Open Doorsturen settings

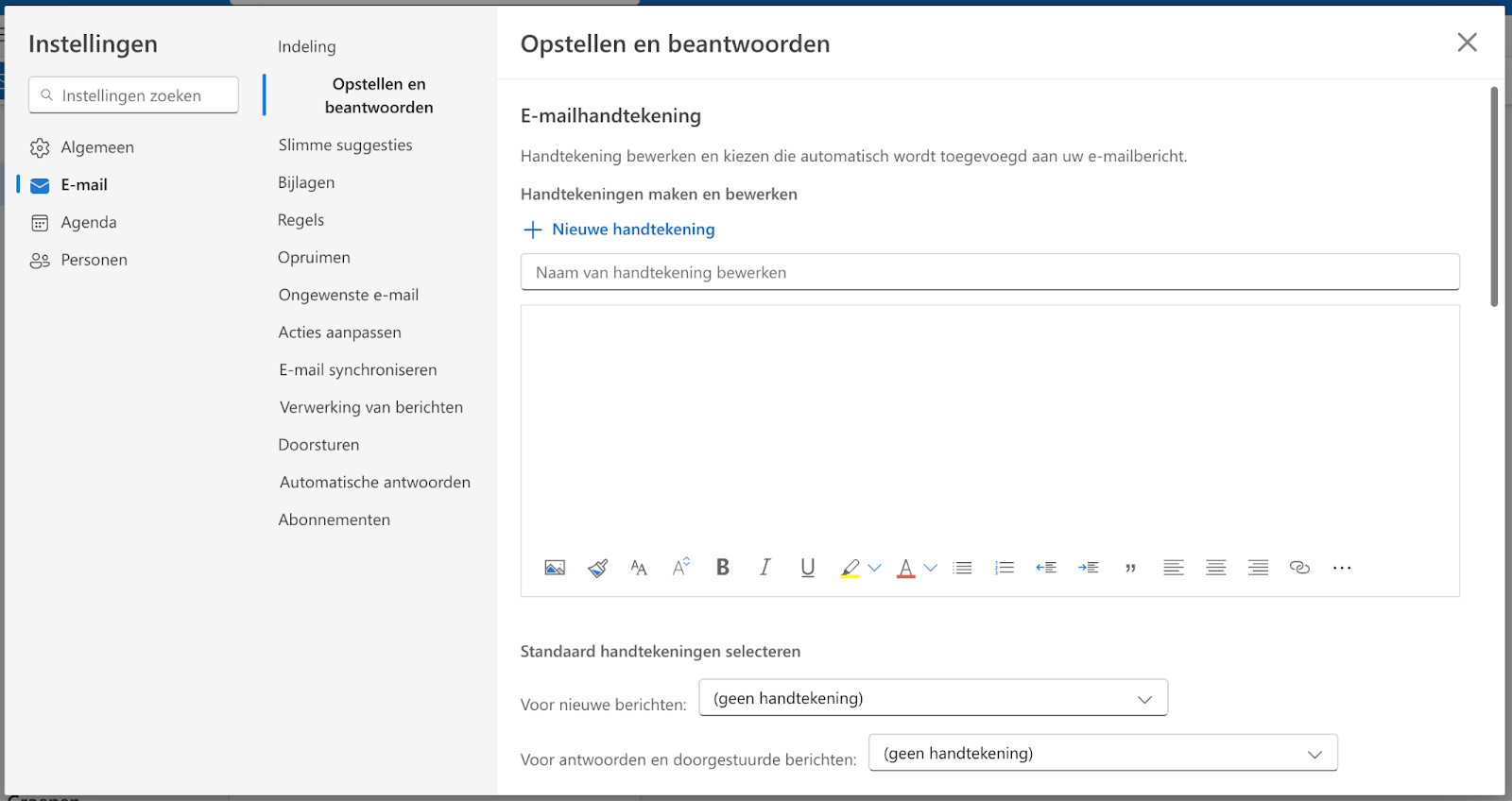pos(318,445)
